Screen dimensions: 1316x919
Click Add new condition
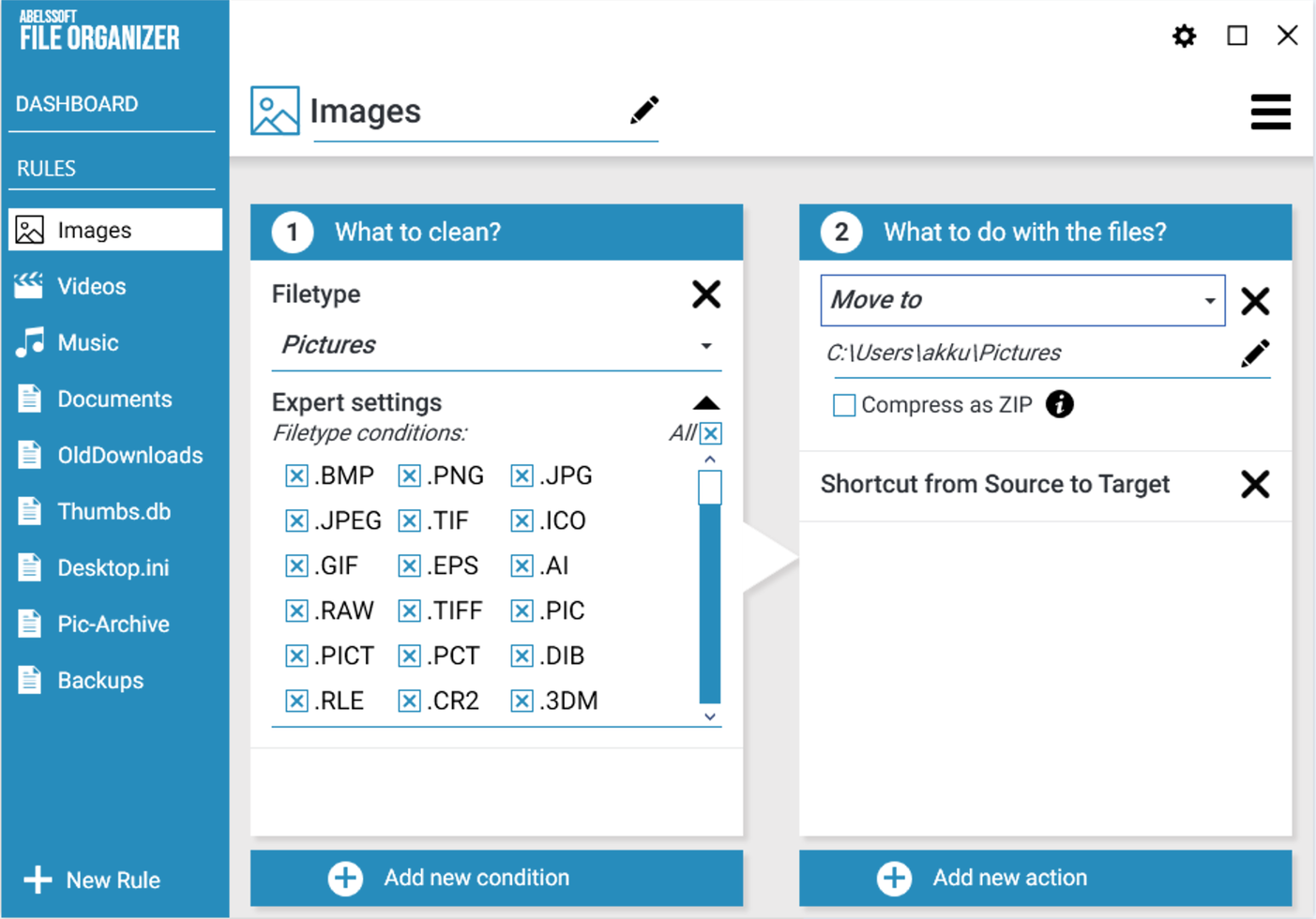coord(495,878)
